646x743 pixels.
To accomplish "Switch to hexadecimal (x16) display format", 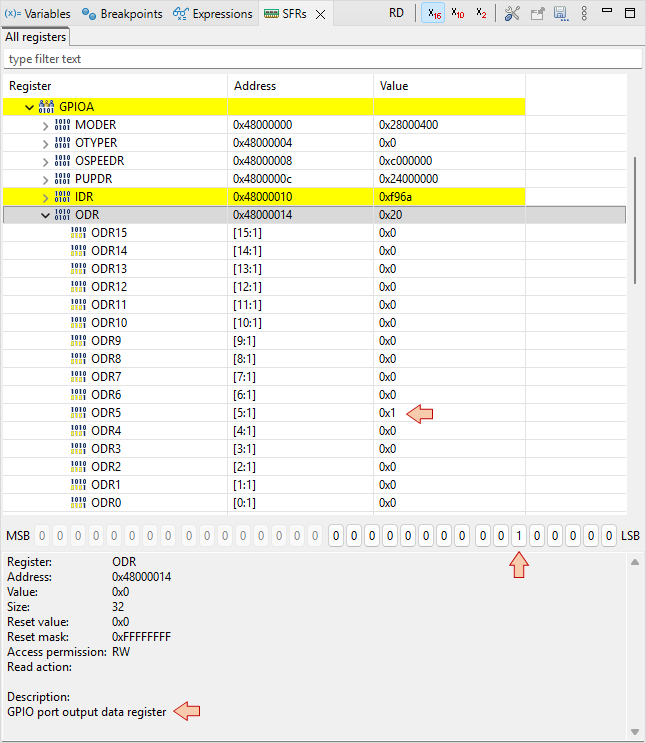I will click(x=433, y=14).
